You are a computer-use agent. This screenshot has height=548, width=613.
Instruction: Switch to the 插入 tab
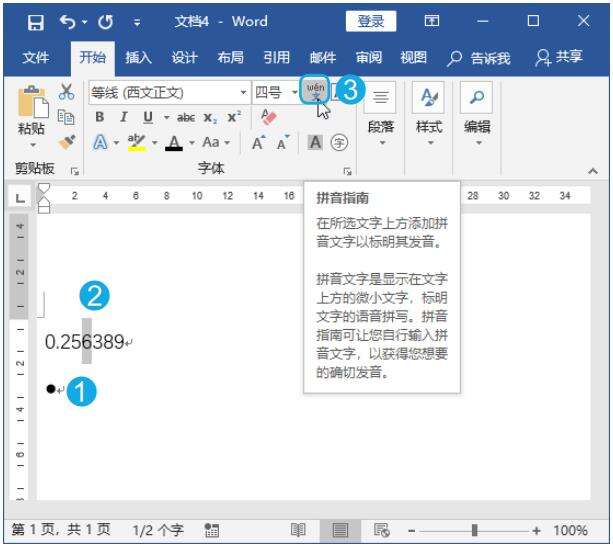tap(138, 58)
